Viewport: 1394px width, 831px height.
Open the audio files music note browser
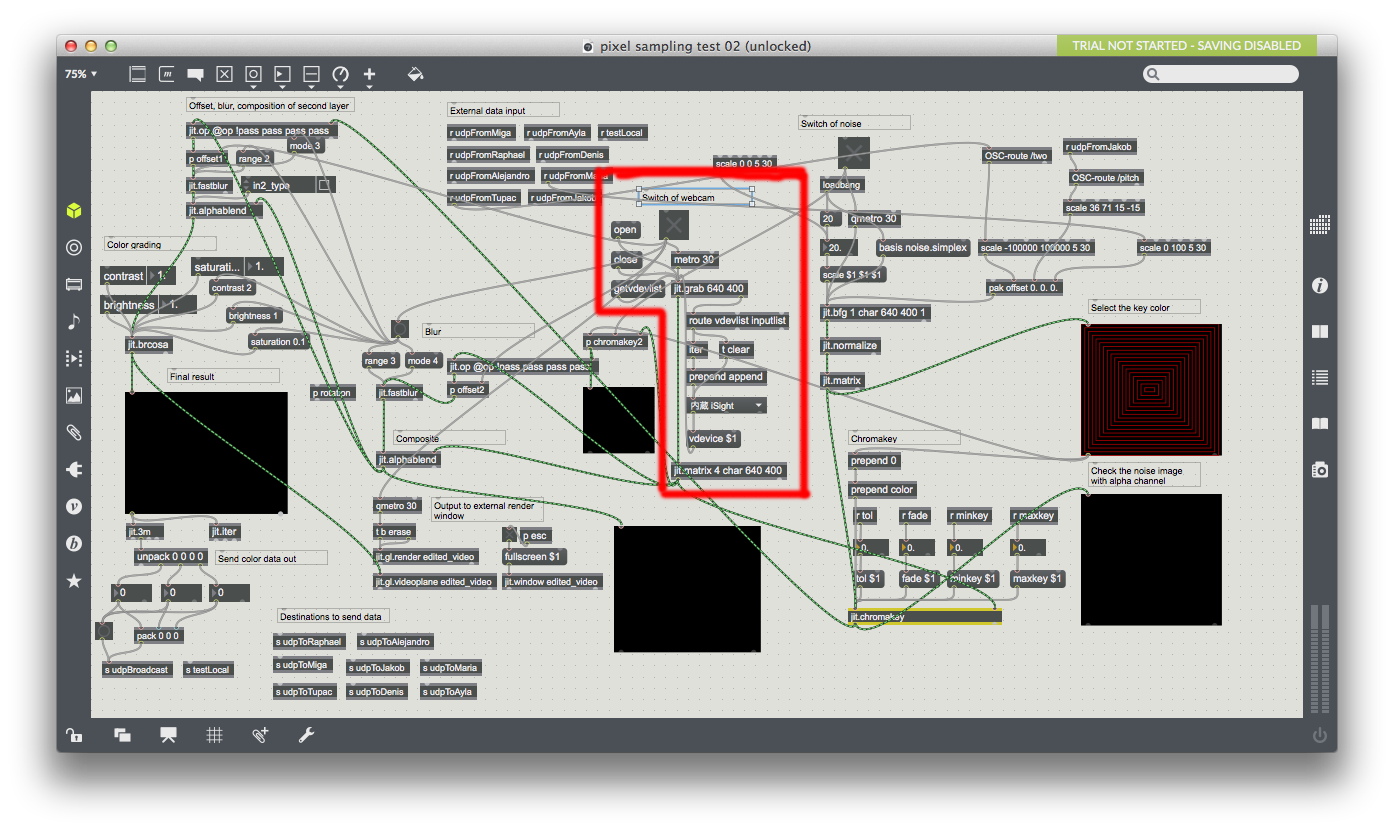tap(74, 321)
